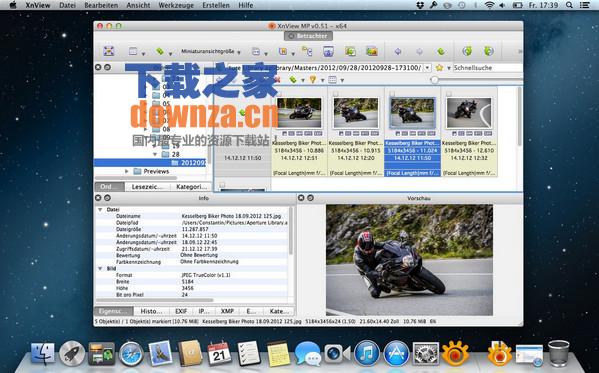Click the fullscreen icon in the main toolbar
The height and width of the screenshot is (373, 599).
coord(108,51)
